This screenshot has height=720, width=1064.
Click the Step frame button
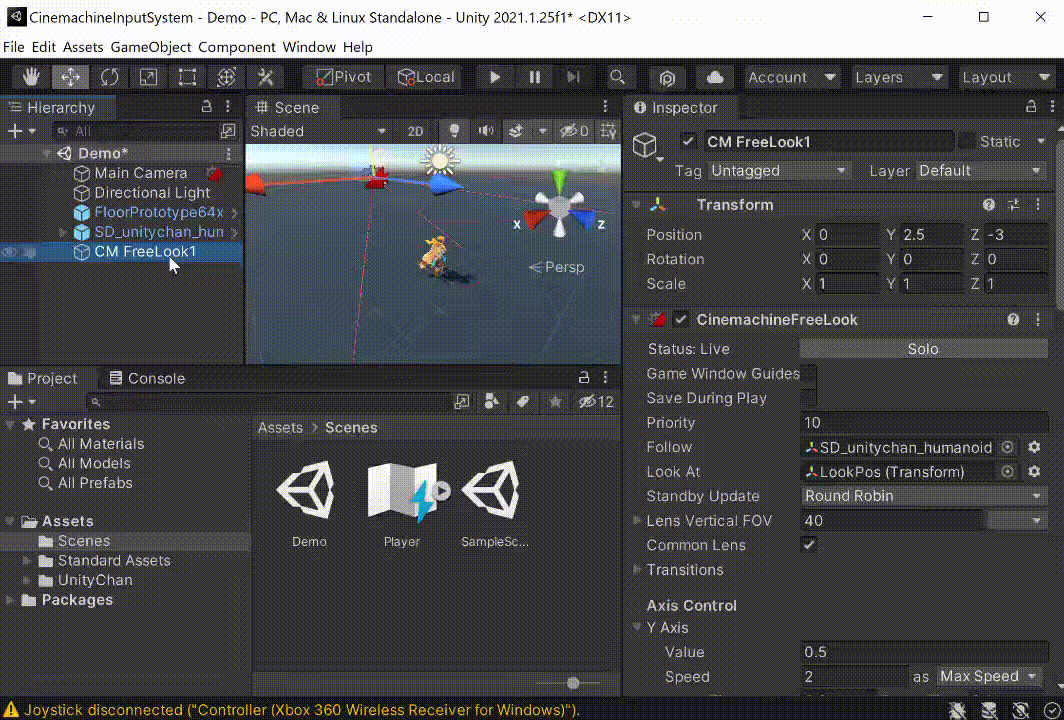tap(573, 77)
